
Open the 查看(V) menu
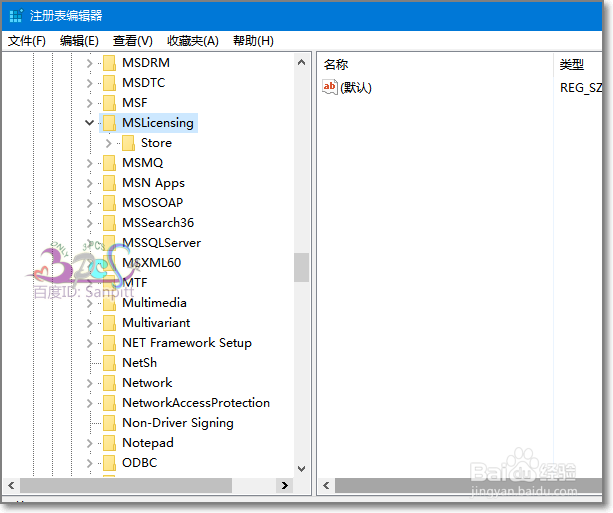(x=133, y=41)
